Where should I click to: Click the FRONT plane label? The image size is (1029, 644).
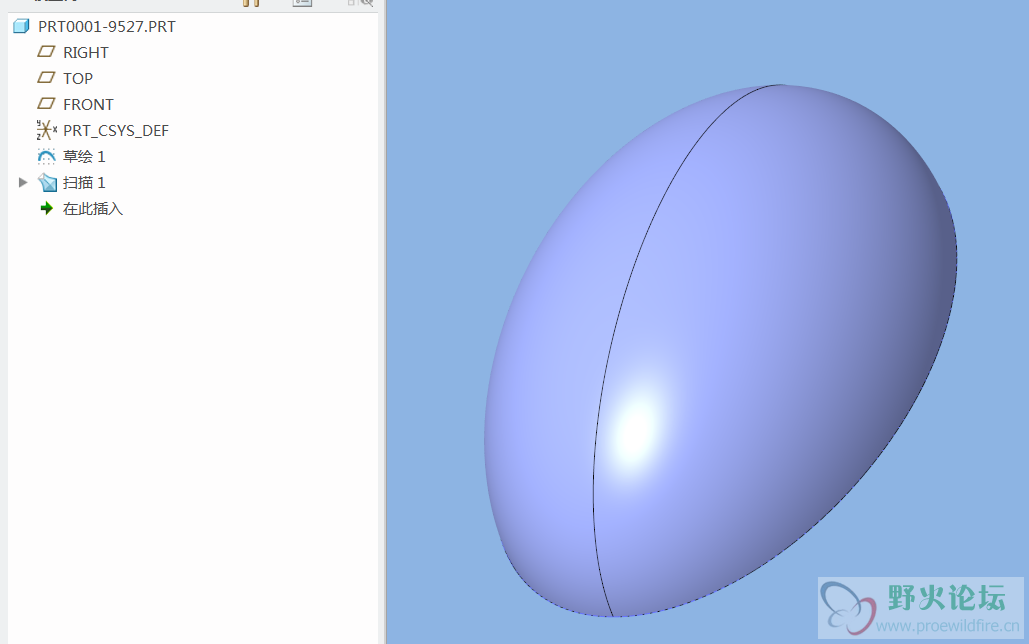[x=88, y=104]
